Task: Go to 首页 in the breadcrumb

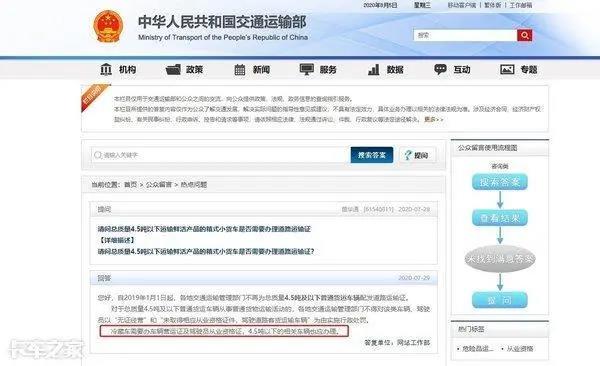Action: pyautogui.click(x=130, y=185)
